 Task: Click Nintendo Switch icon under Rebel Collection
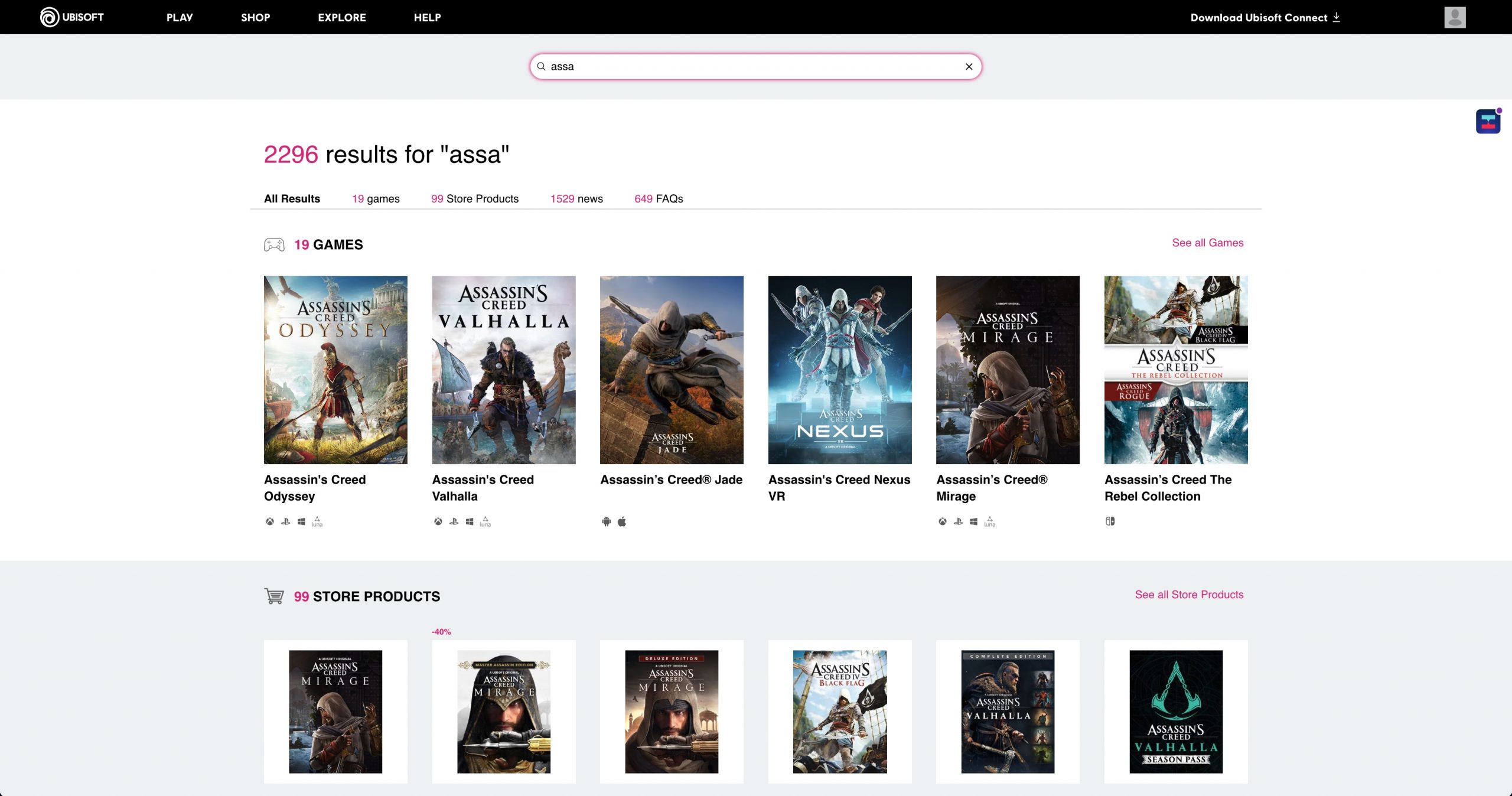tap(1110, 521)
